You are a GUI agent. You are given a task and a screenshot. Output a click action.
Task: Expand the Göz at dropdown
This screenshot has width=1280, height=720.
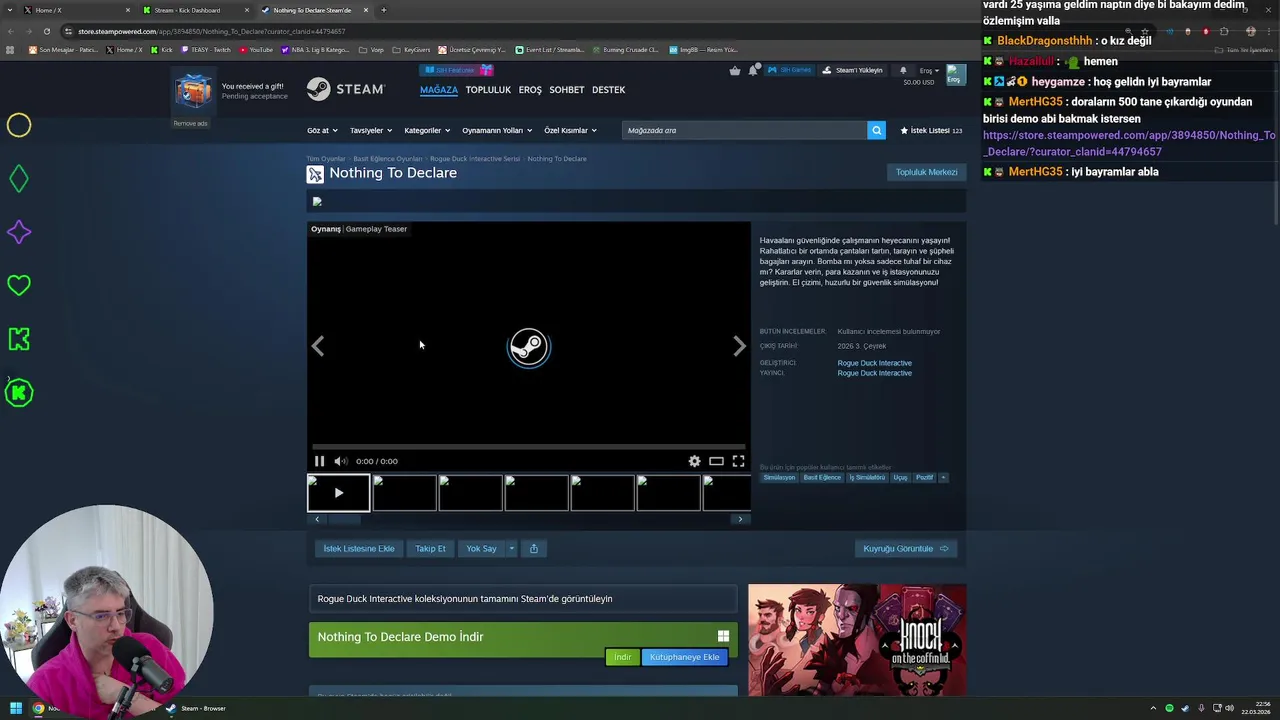(x=322, y=130)
